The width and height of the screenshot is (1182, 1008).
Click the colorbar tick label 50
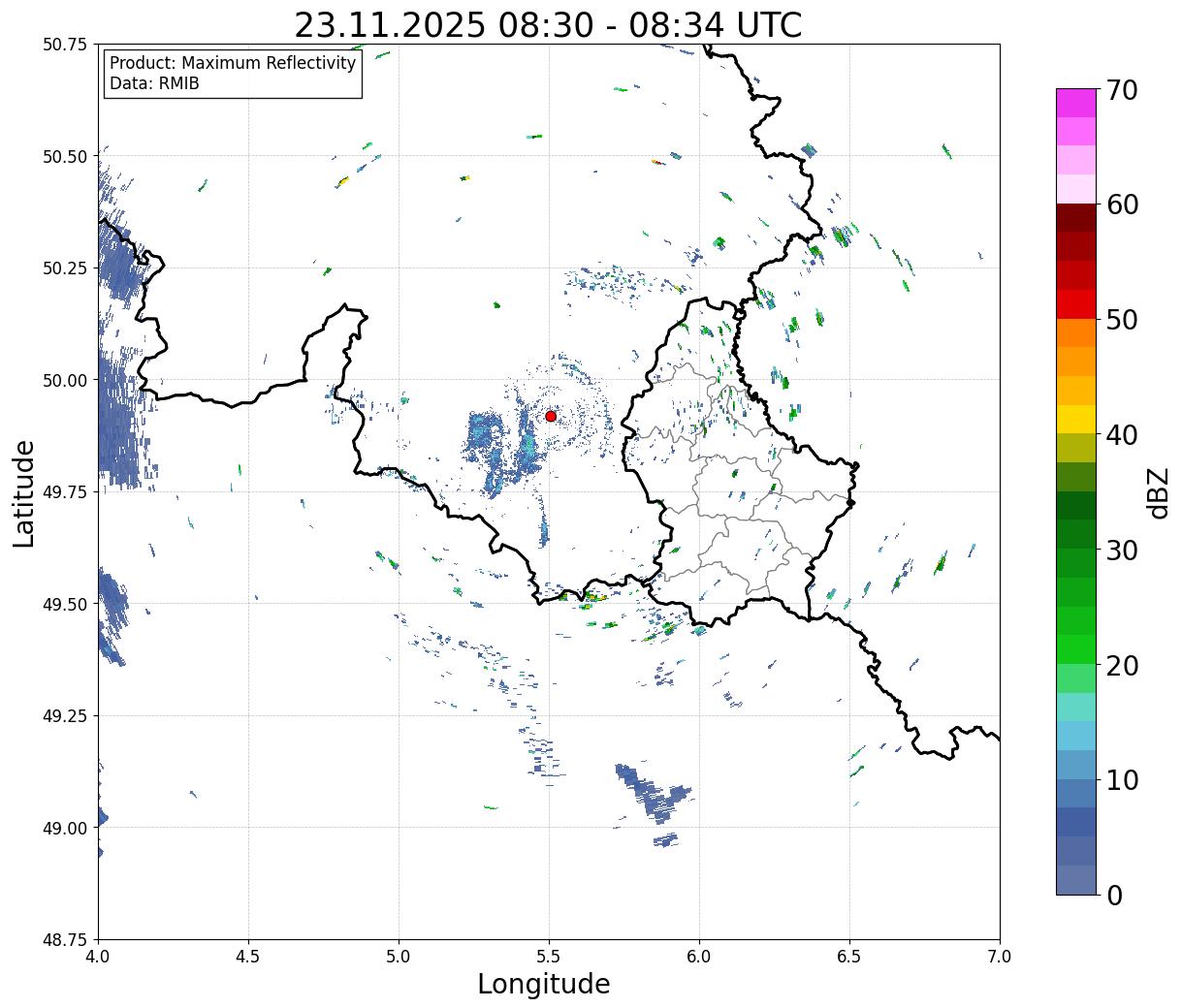(x=1121, y=320)
